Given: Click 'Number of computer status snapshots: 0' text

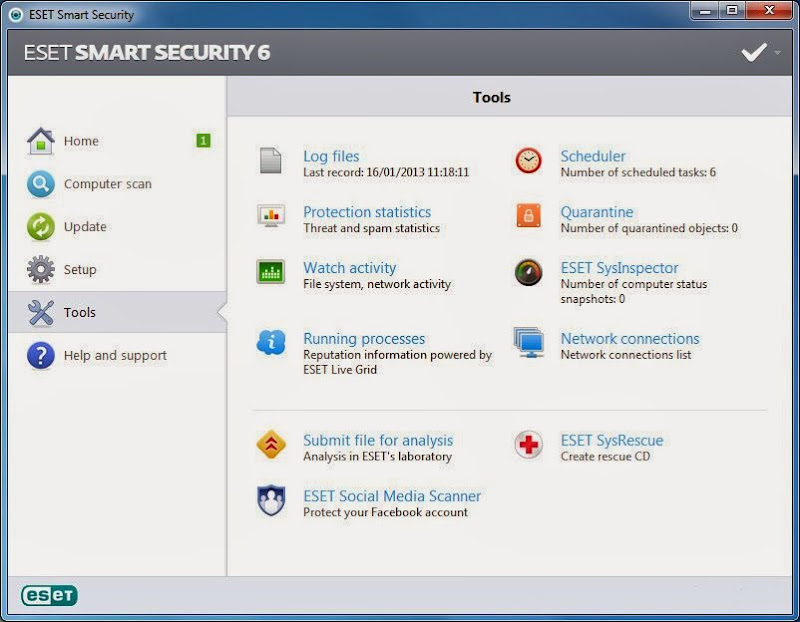Looking at the screenshot, I should coord(634,291).
